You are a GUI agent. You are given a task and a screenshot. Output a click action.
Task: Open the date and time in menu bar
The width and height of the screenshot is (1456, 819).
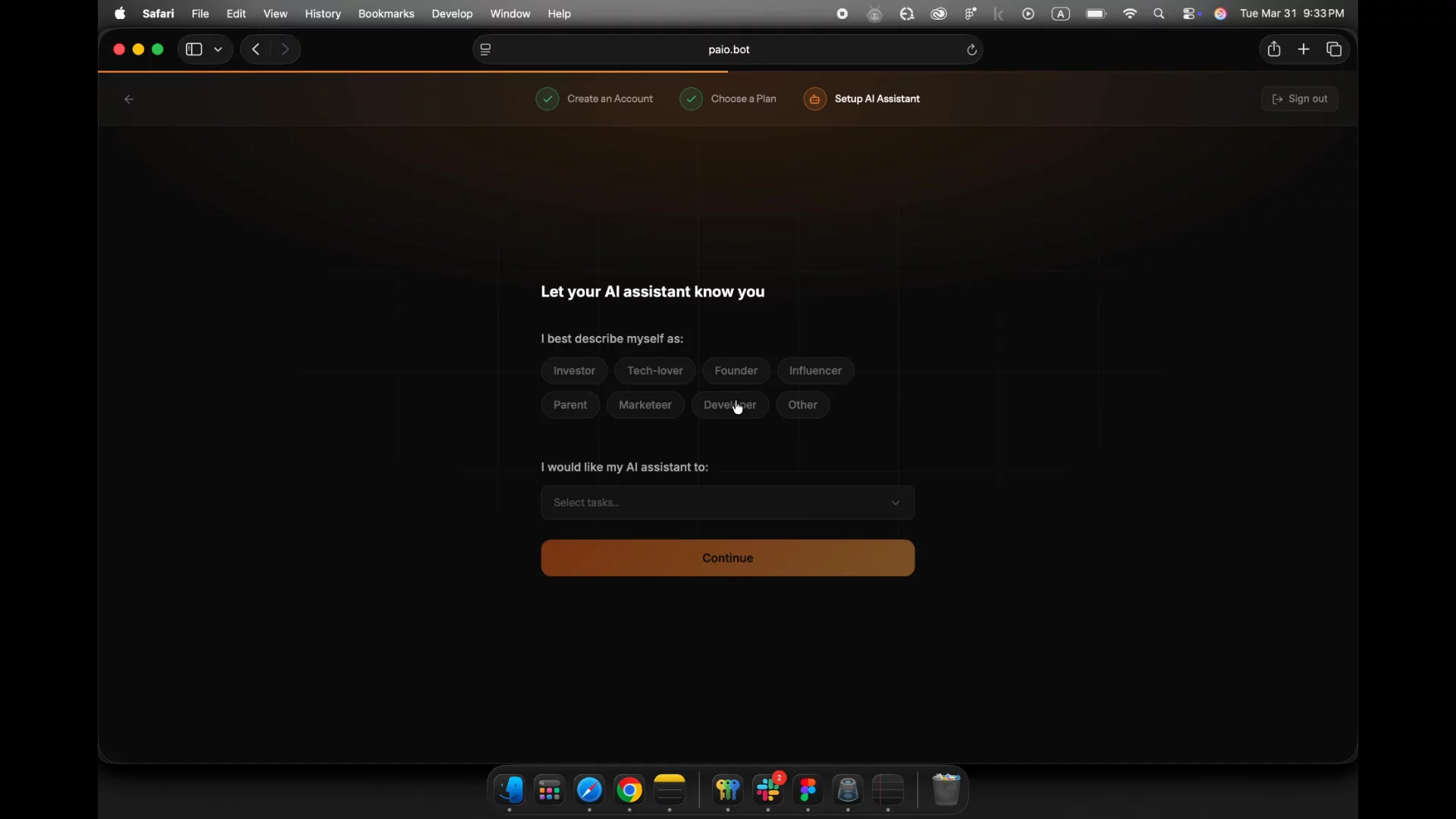pos(1292,14)
